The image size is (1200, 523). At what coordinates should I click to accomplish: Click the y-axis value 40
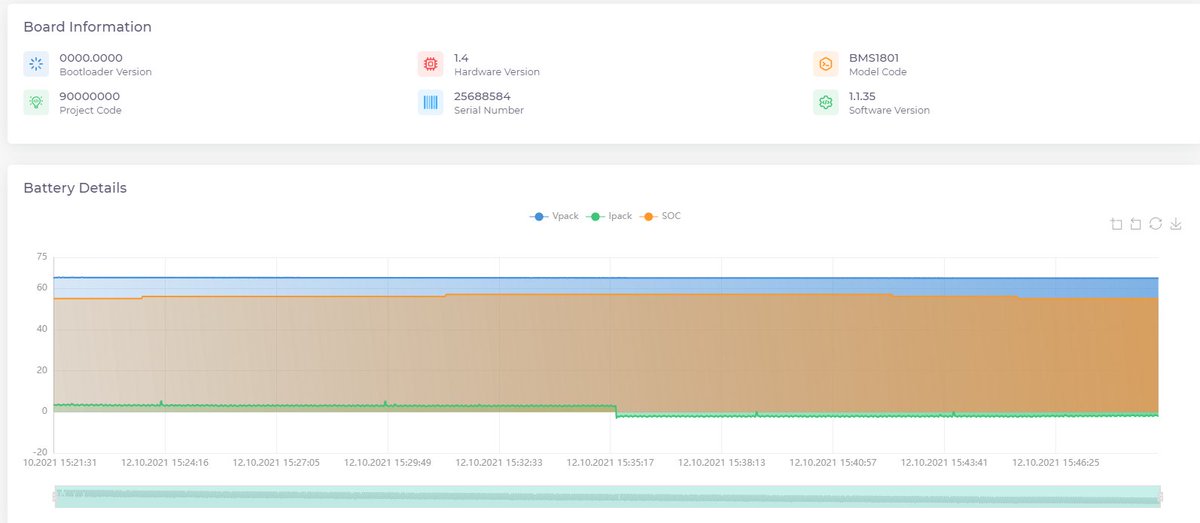pos(41,329)
